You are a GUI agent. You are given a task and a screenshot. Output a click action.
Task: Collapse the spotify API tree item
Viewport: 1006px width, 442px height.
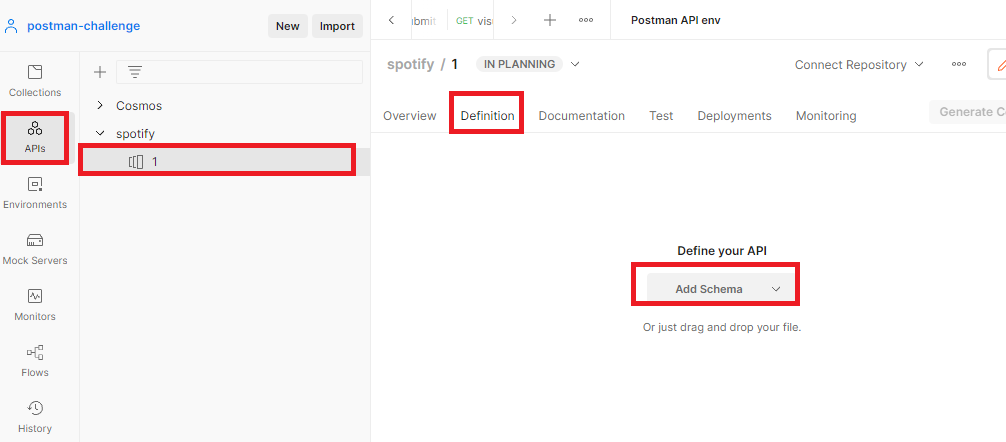(x=99, y=133)
